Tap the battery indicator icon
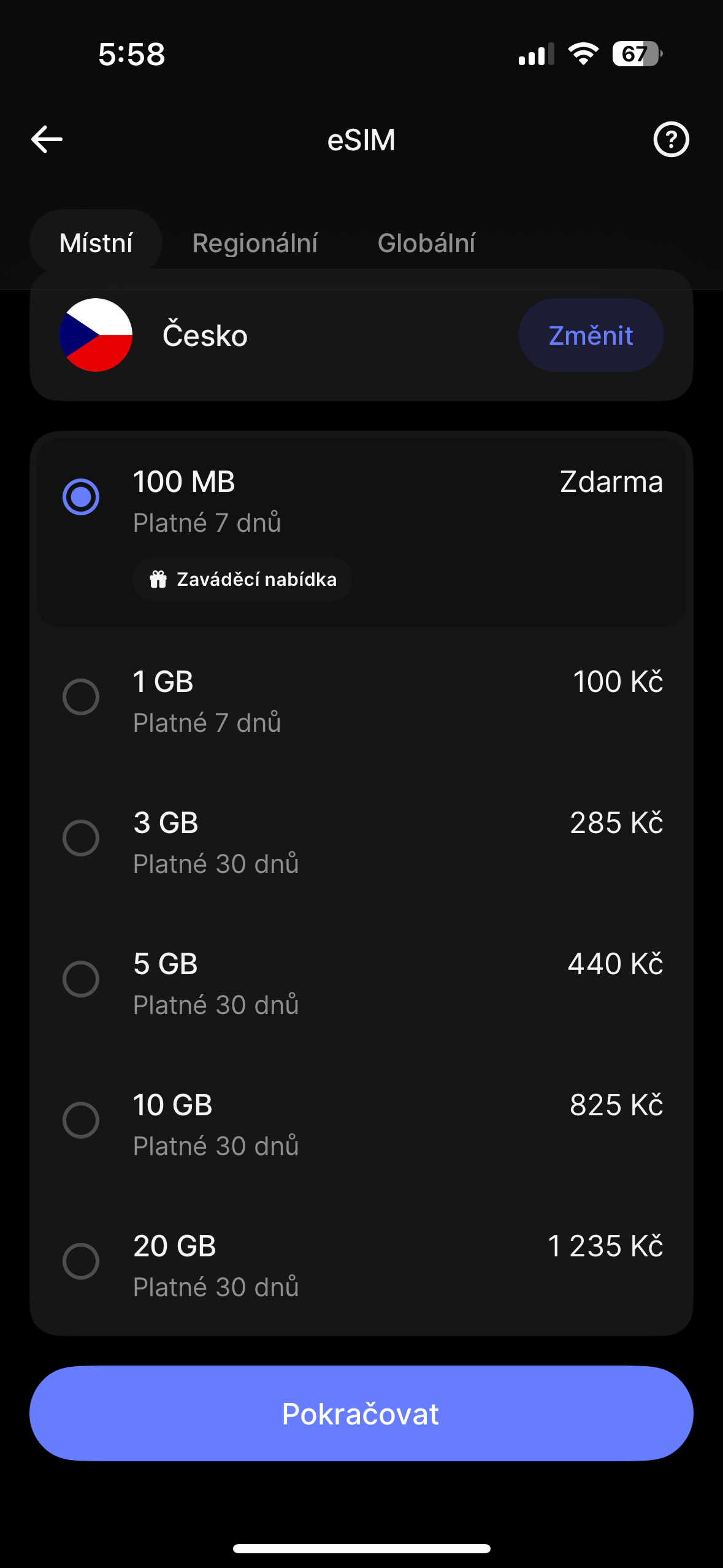The width and height of the screenshot is (723, 1568). point(637,54)
